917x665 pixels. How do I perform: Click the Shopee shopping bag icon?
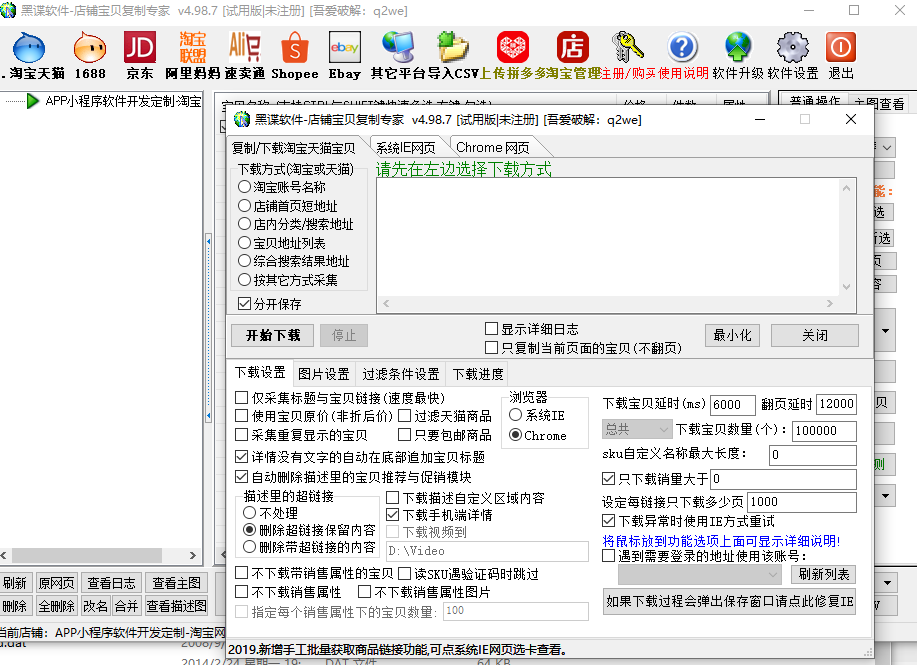pyautogui.click(x=294, y=48)
